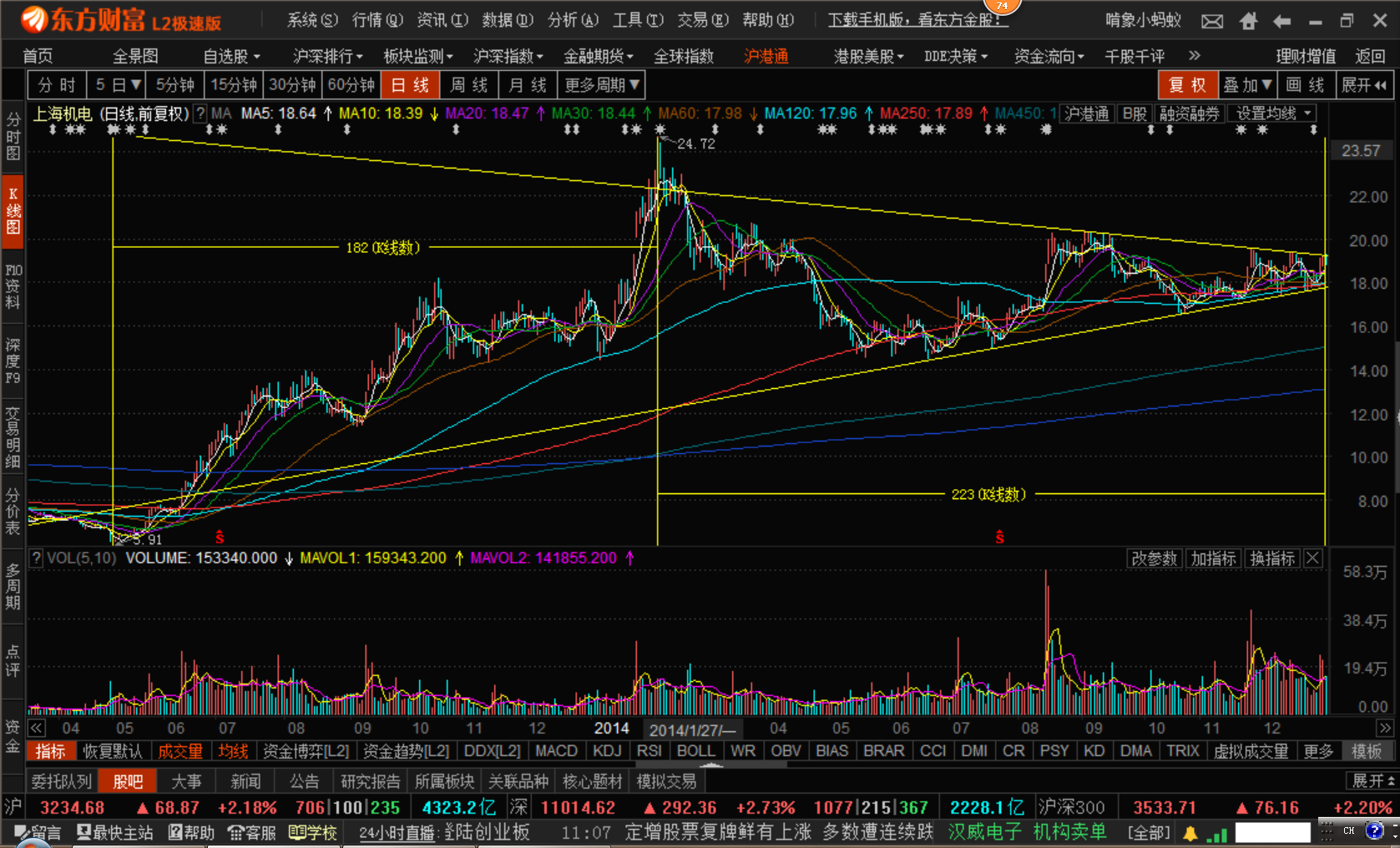
Task: Expand 板块监测 dropdown
Action: pos(418,56)
